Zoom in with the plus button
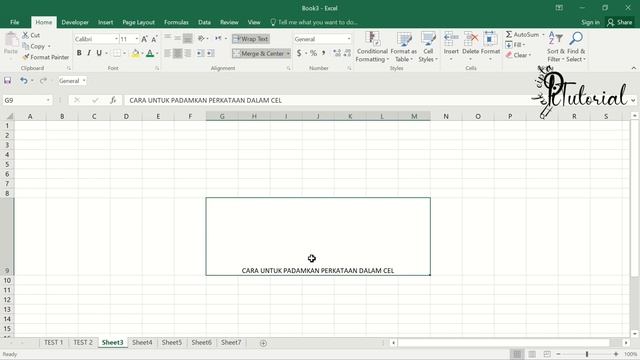640x360 pixels. coord(616,354)
